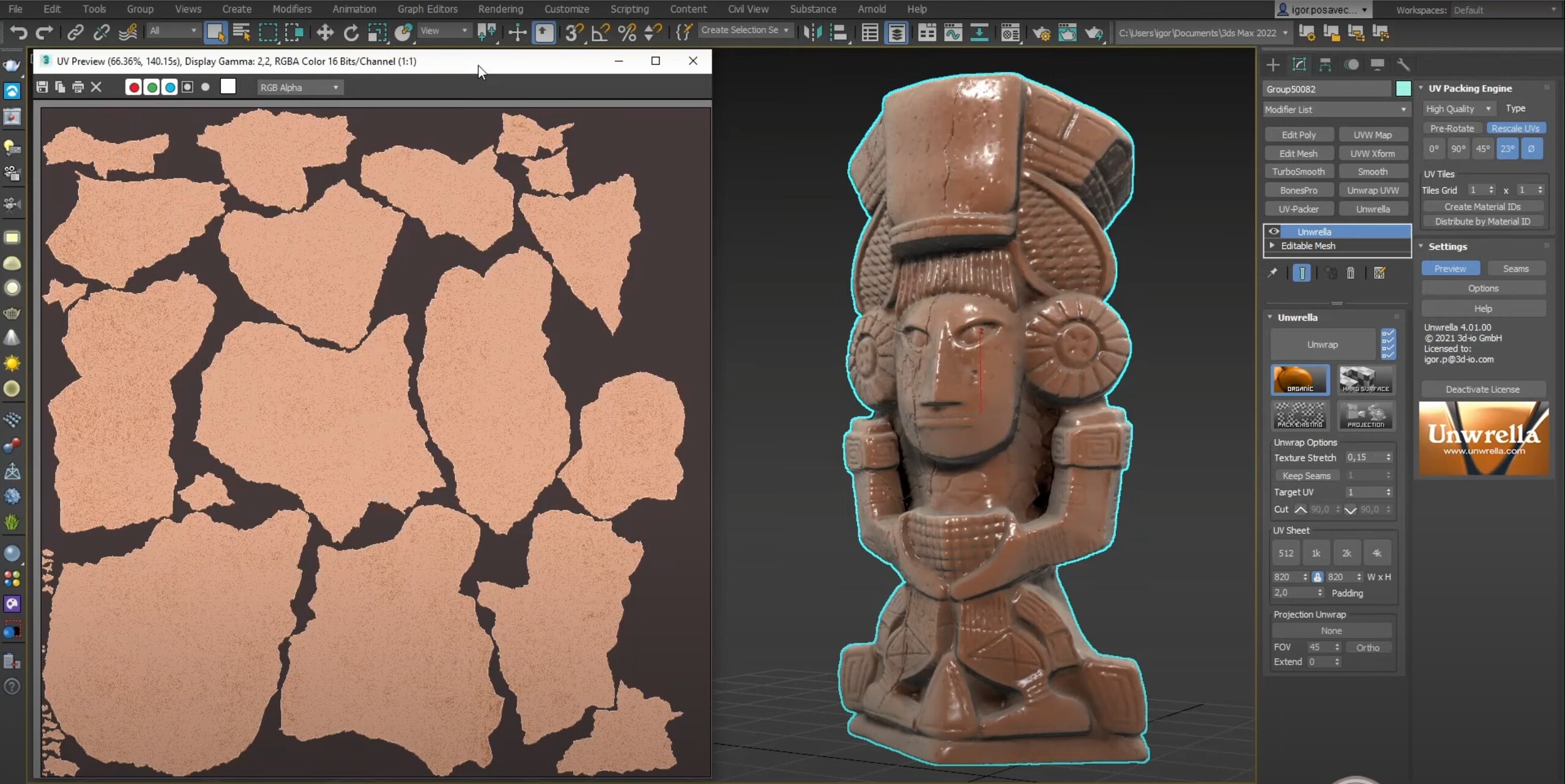Screen dimensions: 1565x784
Task: Select the Pack Existing mode thumbnail
Action: 1300,415
